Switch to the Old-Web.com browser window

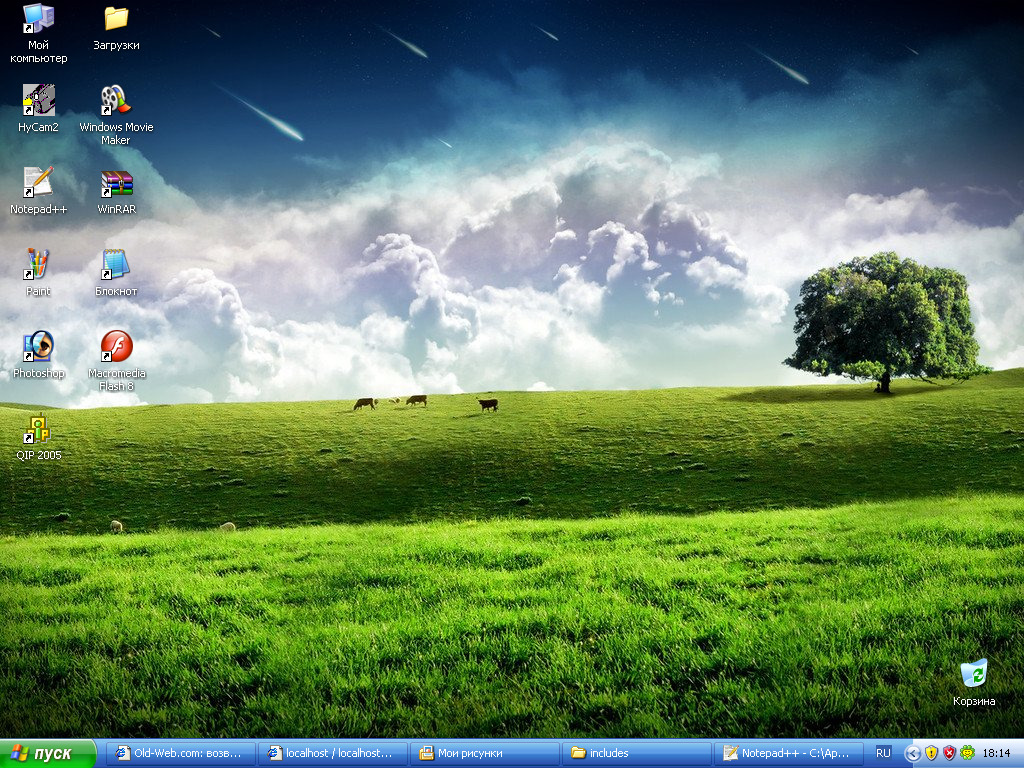pos(181,753)
